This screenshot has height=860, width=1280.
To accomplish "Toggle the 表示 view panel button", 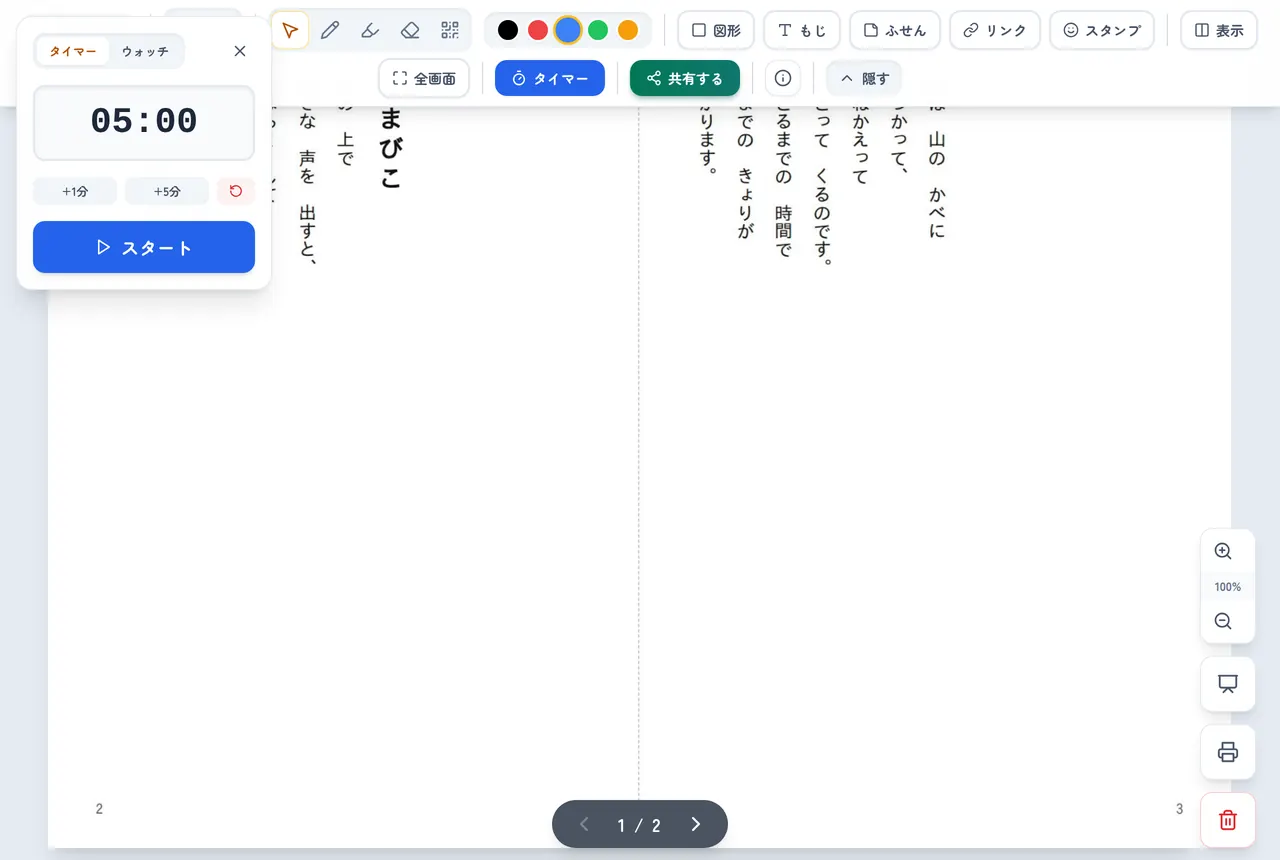I will tap(1219, 30).
